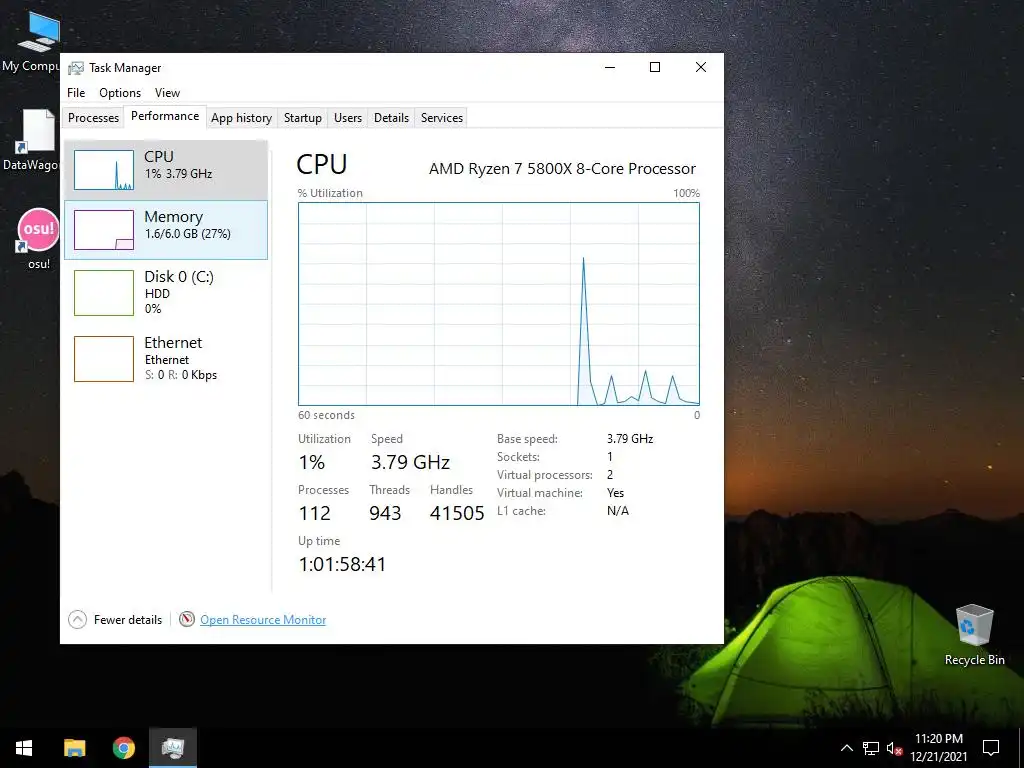1024x768 pixels.
Task: Select the Memory mini graph thumbnail
Action: point(104,230)
